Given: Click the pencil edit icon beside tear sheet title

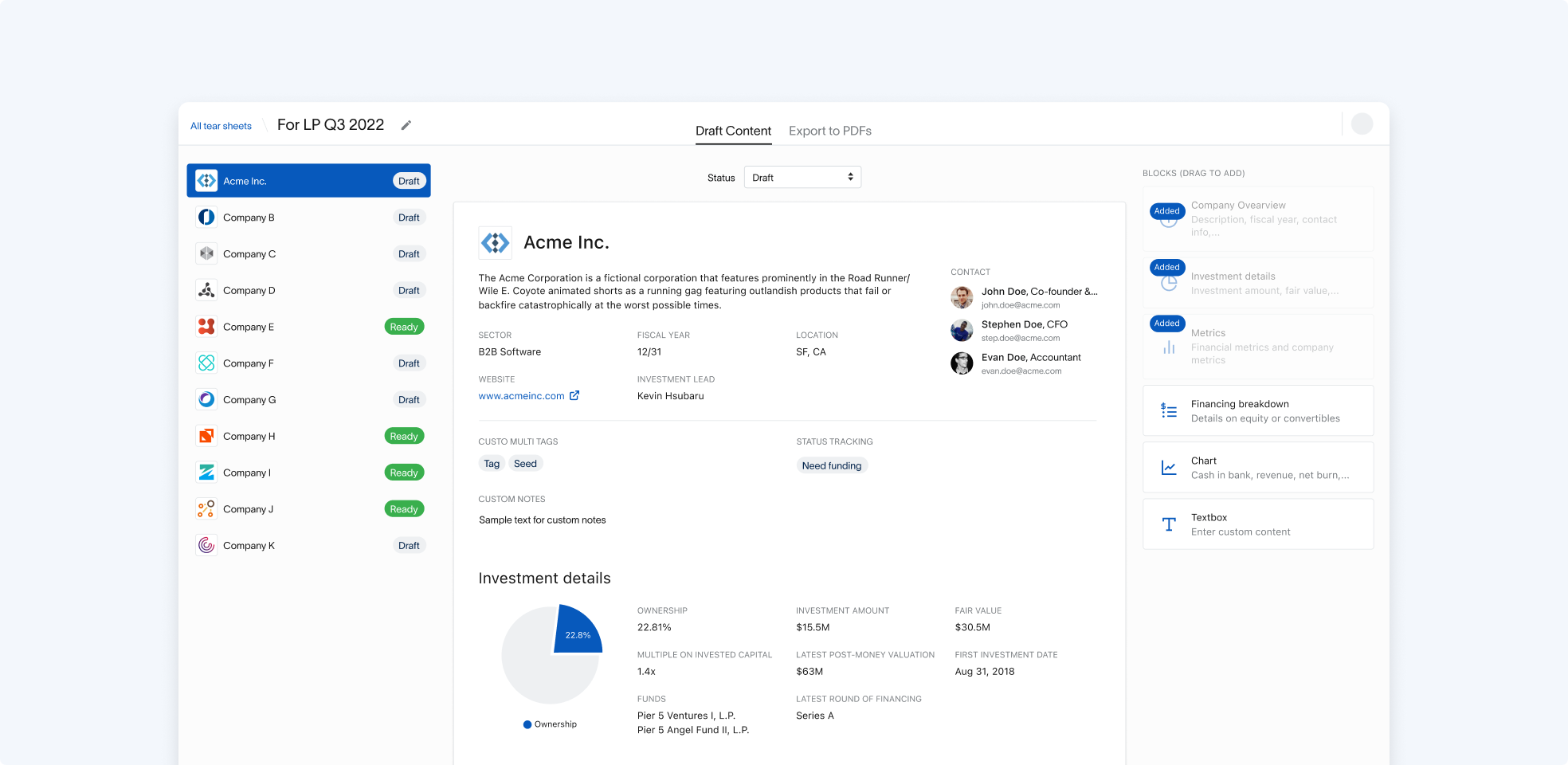Looking at the screenshot, I should click(406, 125).
